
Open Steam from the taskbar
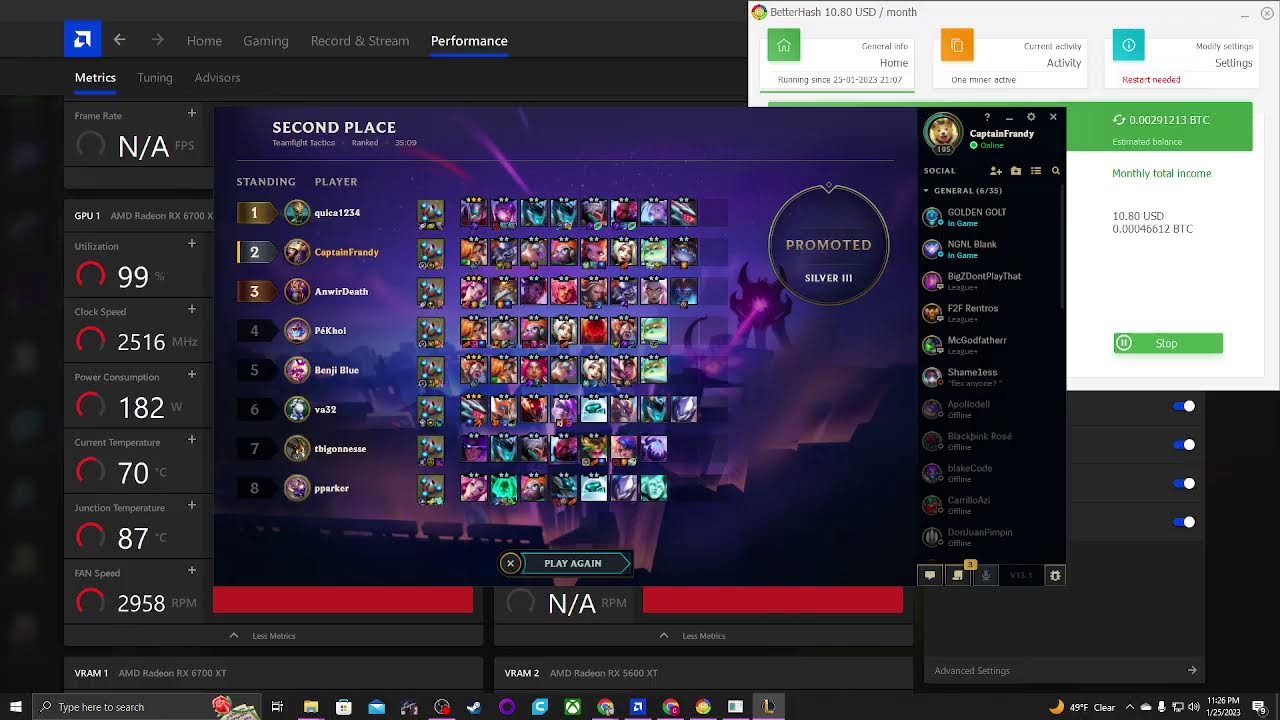tap(475, 707)
